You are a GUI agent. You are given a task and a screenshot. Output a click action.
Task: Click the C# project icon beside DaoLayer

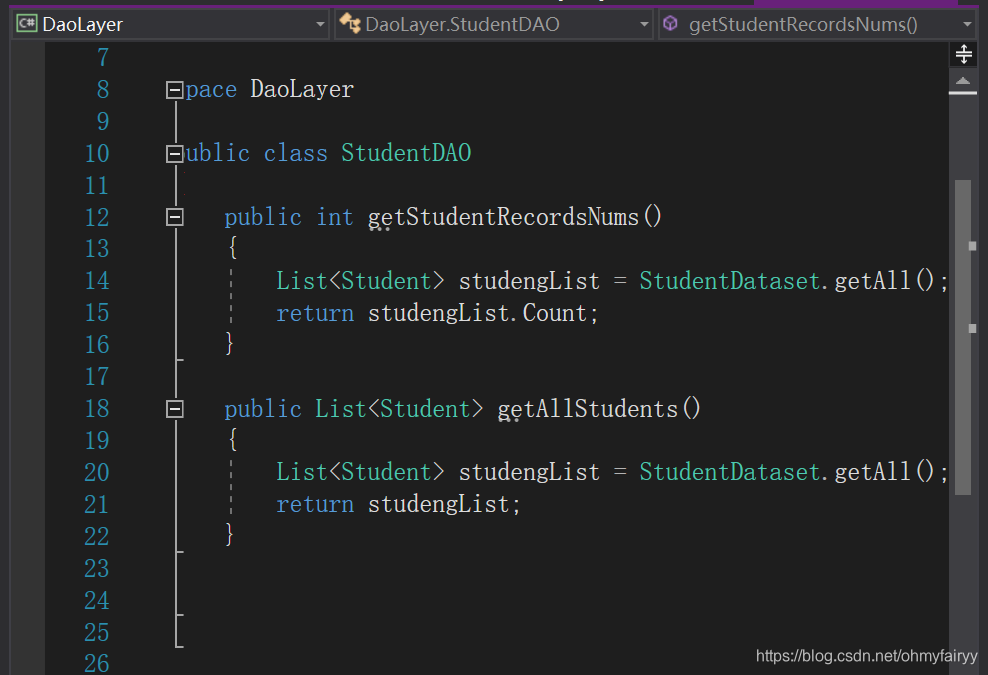tap(26, 24)
